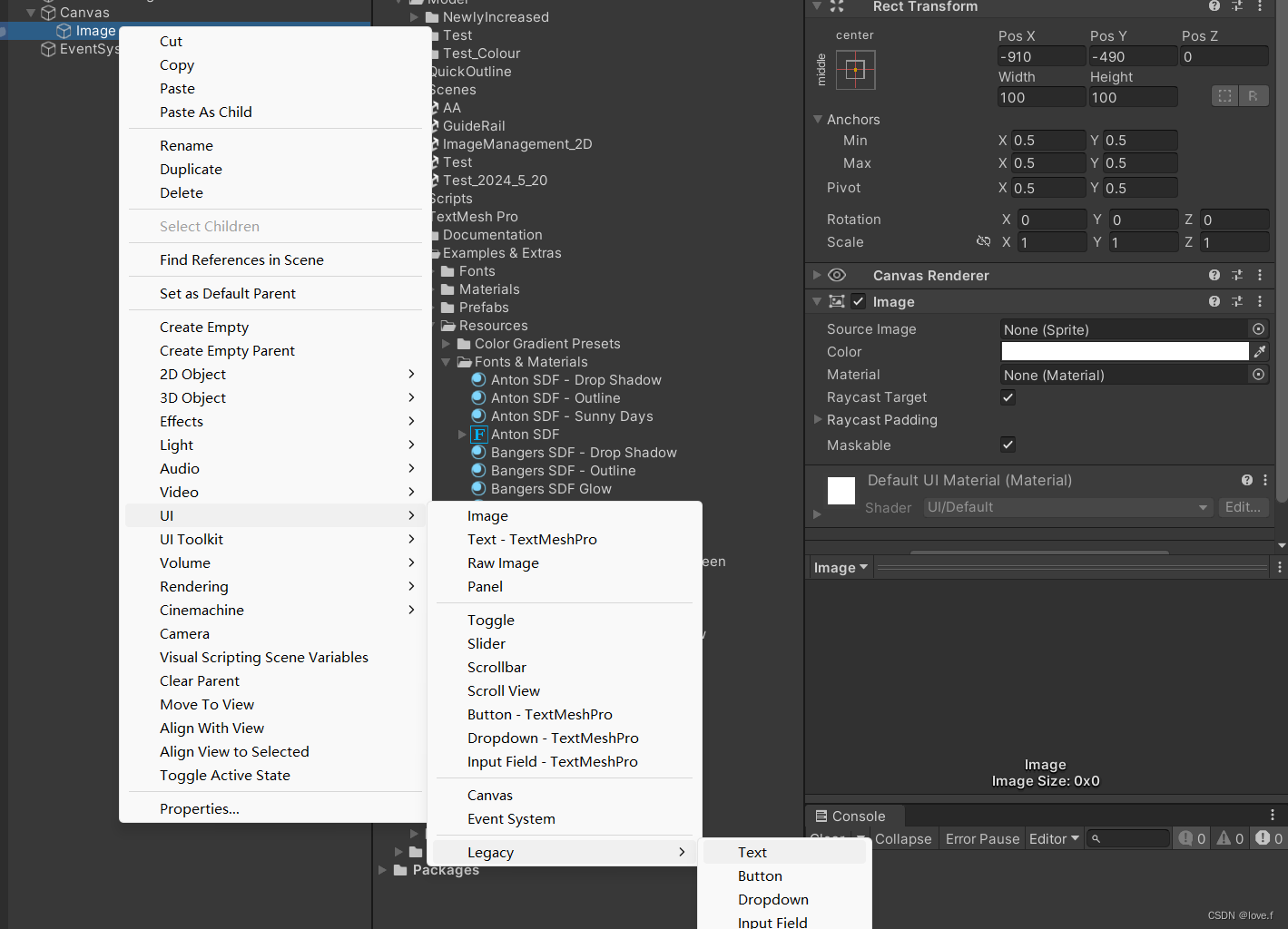Viewport: 1288px width, 929px height.
Task: Open Rect Transform preset settings icon
Action: click(x=1237, y=6)
